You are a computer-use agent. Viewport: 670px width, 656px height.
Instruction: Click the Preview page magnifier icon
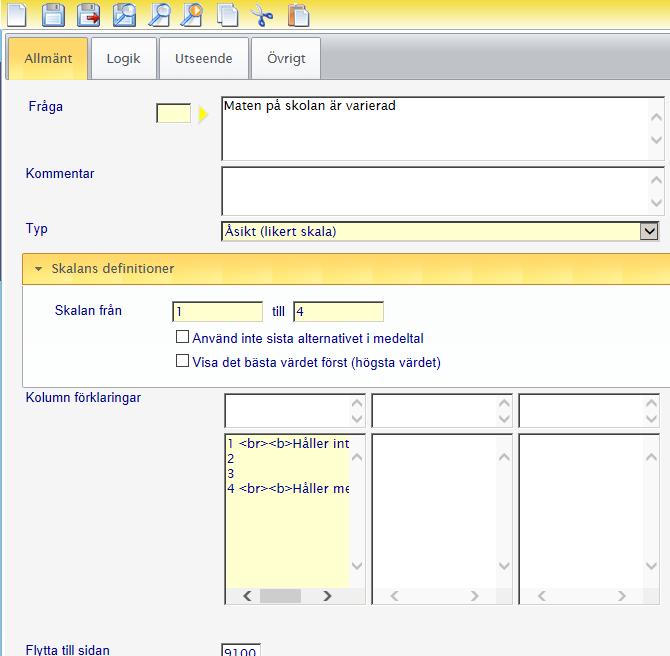159,15
